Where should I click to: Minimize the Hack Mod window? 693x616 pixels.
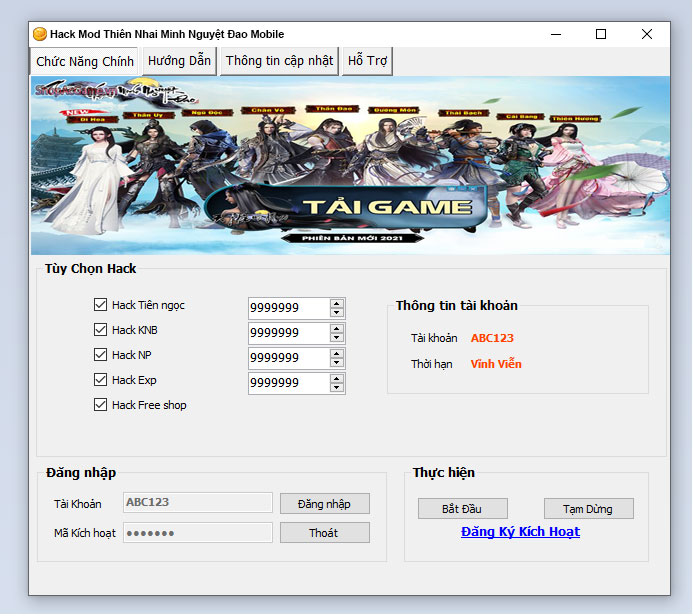[556, 34]
